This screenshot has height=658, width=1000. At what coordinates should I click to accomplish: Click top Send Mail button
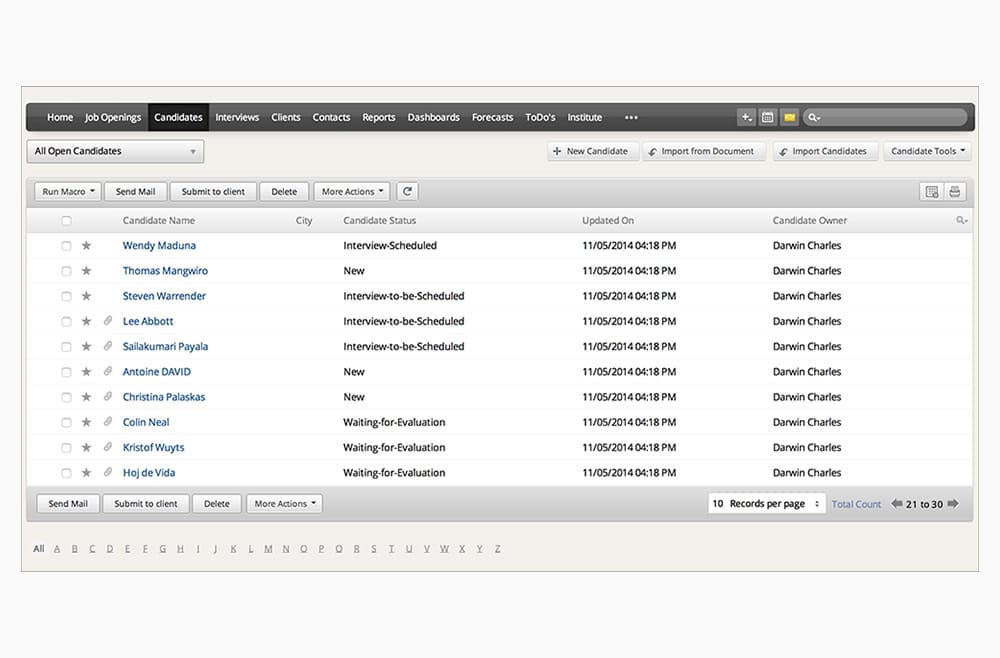pos(135,191)
